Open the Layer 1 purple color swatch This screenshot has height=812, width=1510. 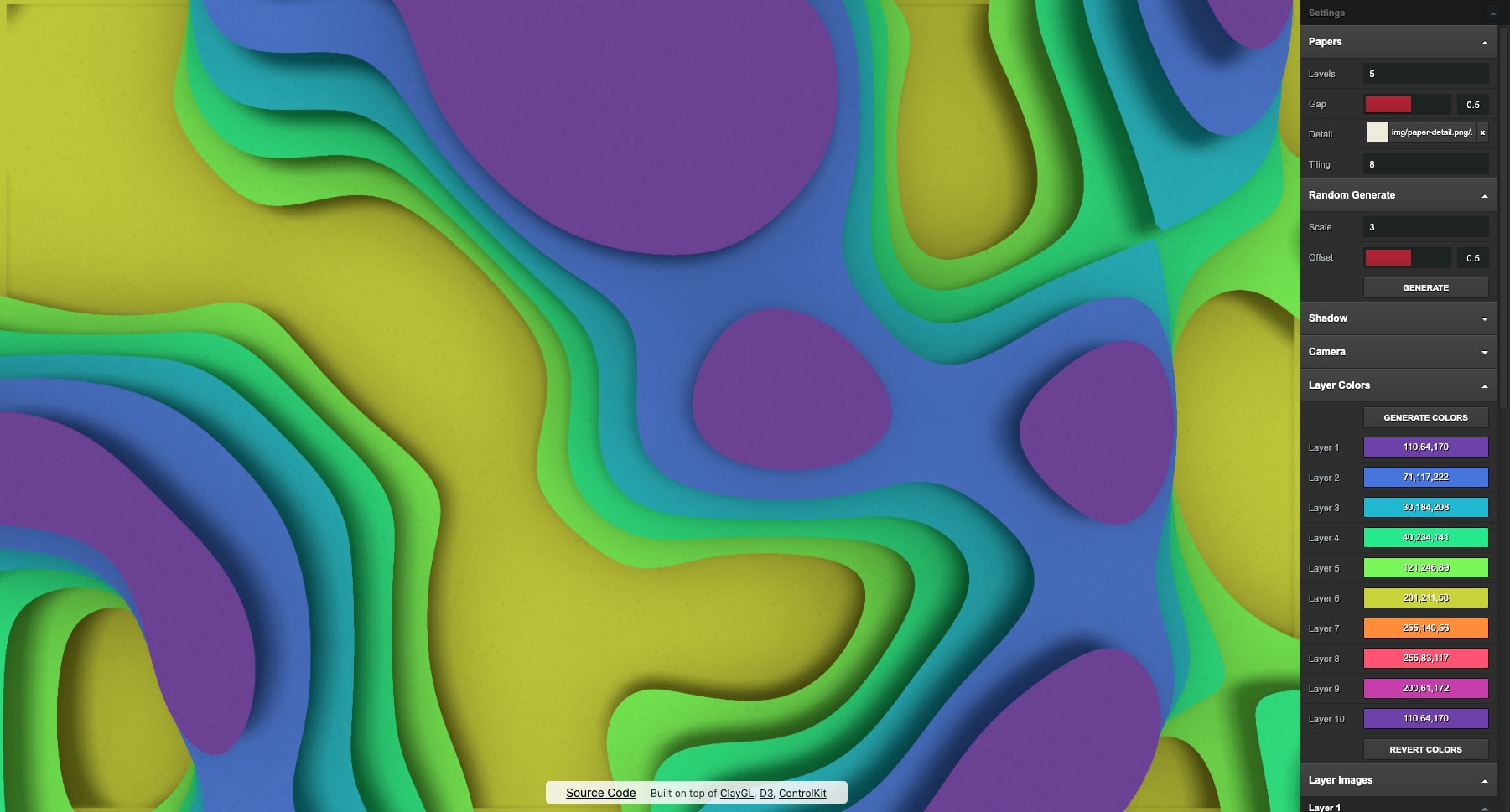(1425, 447)
